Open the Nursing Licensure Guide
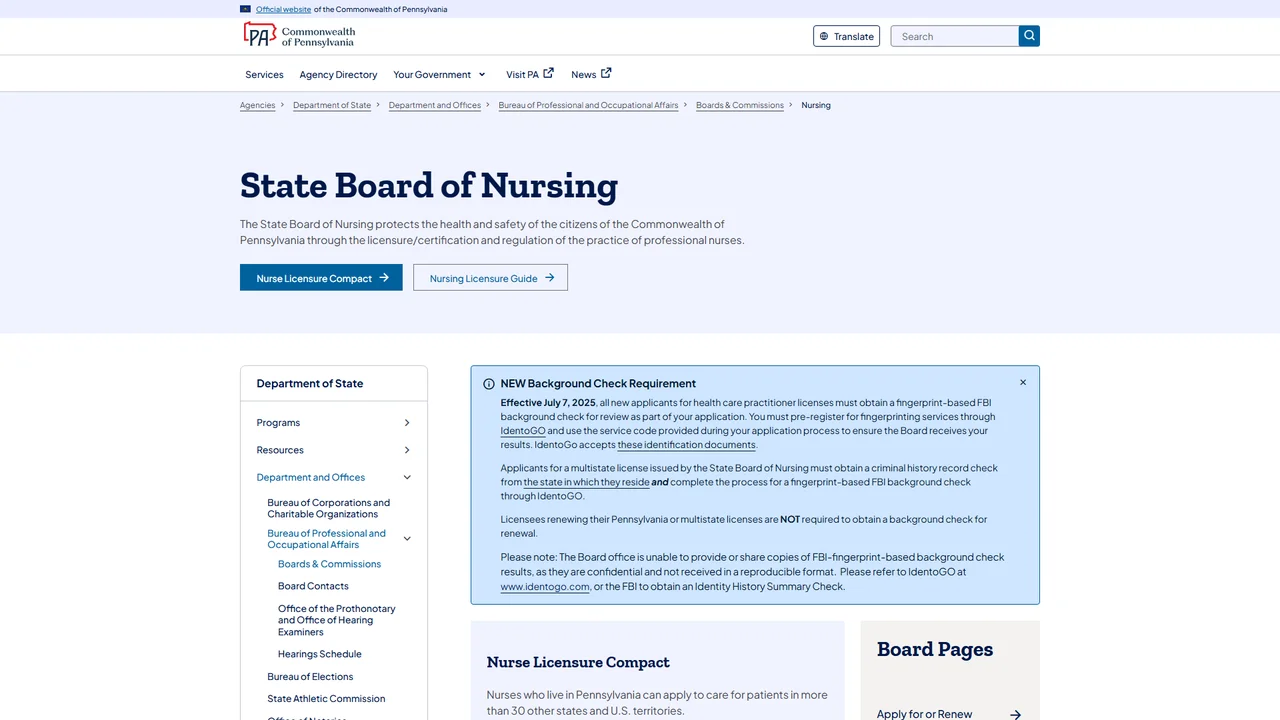The width and height of the screenshot is (1280, 720). pyautogui.click(x=490, y=278)
